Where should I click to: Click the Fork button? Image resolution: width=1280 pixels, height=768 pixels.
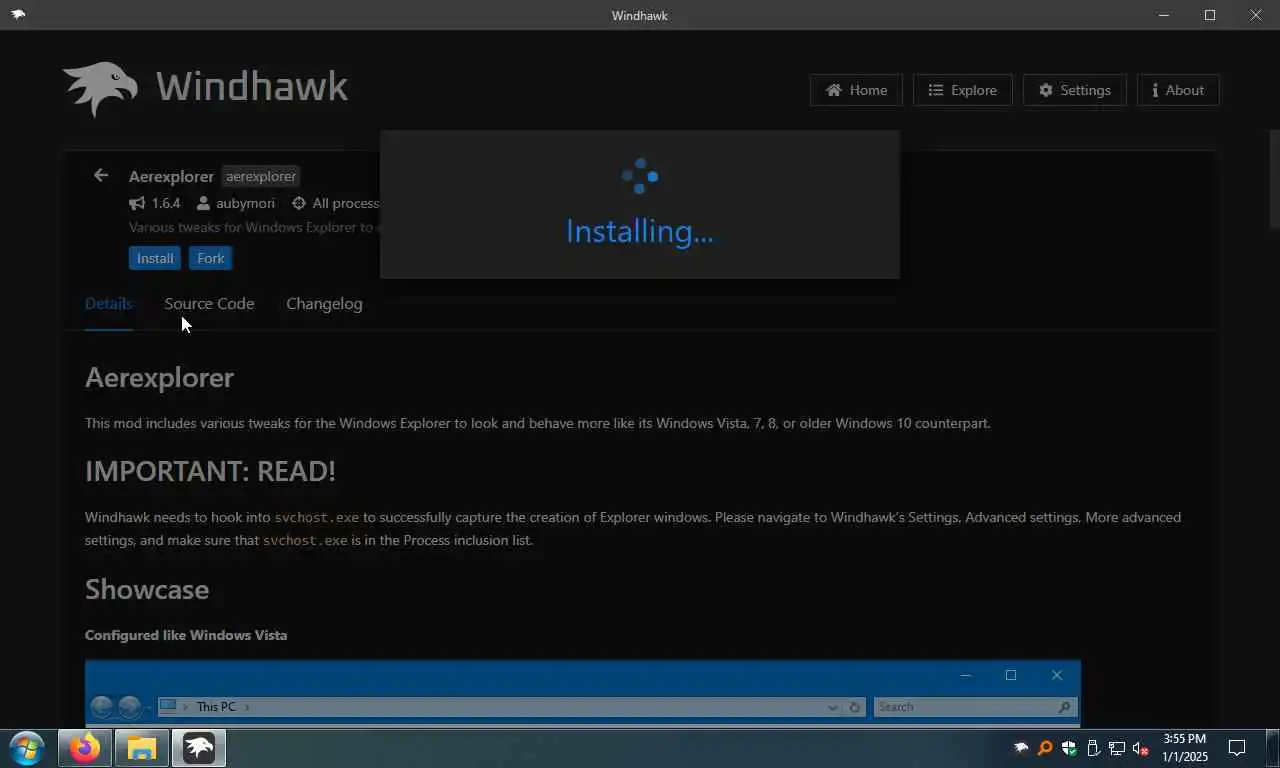(211, 258)
